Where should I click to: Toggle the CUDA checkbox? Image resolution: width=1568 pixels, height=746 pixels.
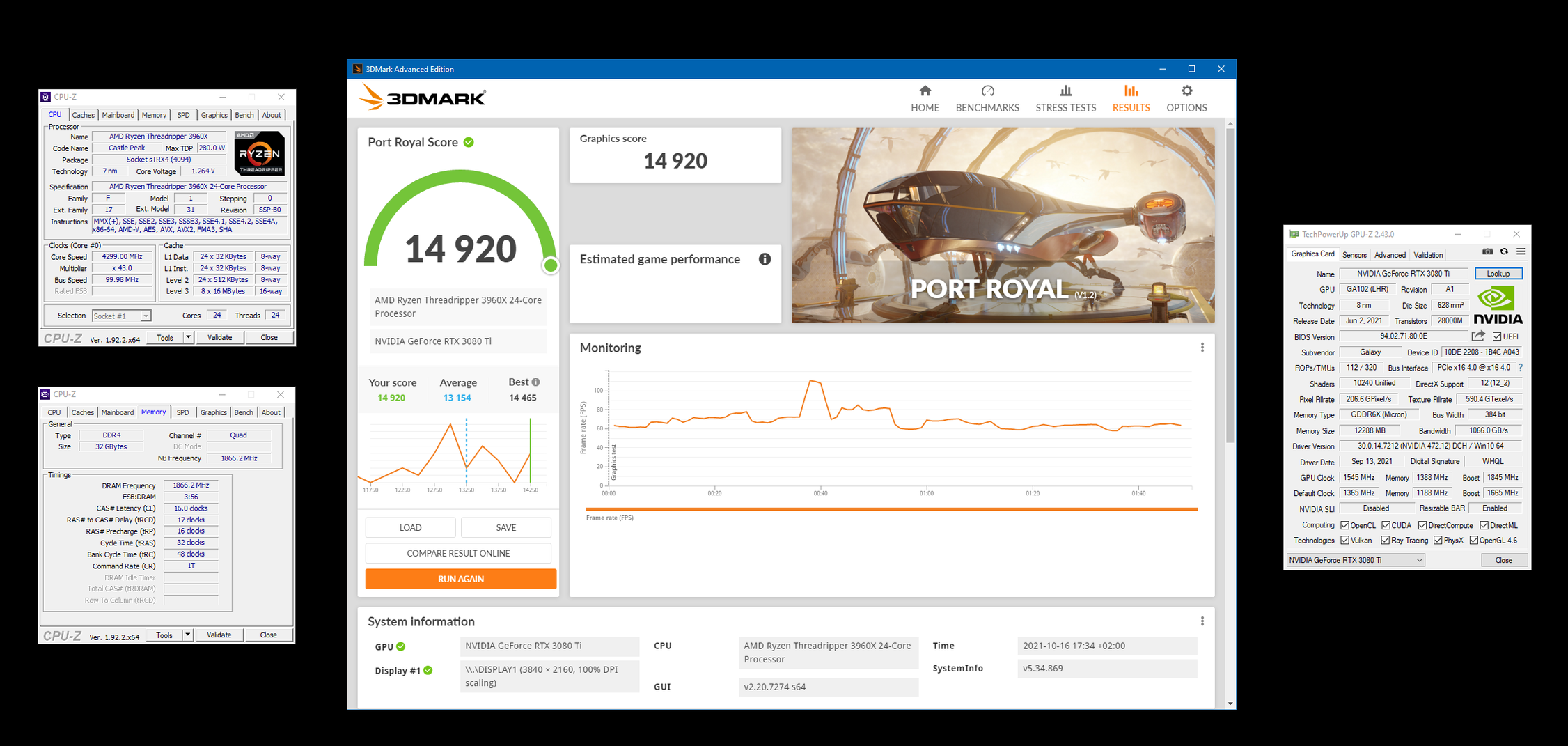1386,525
